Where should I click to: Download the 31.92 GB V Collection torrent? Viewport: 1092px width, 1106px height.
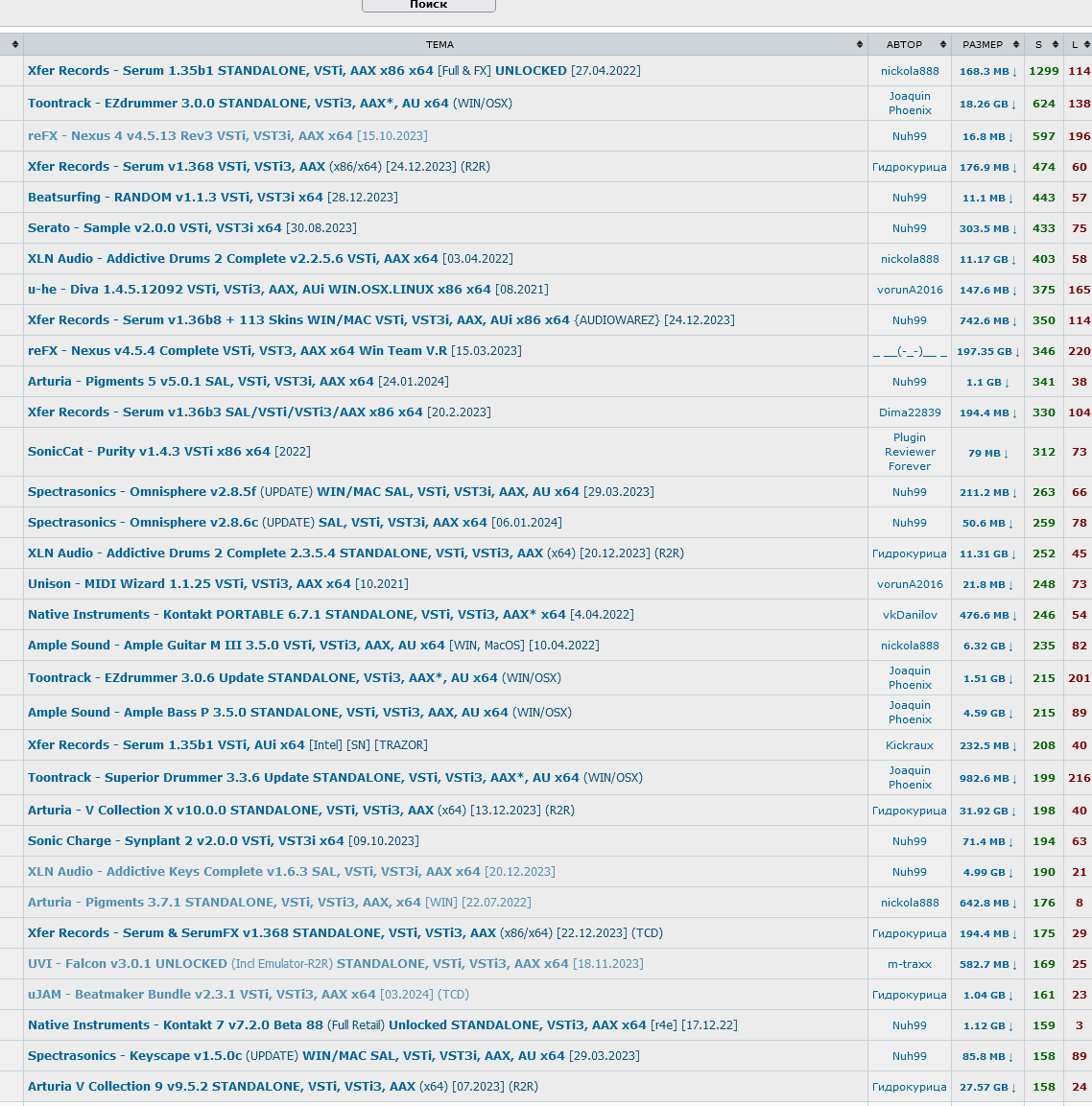(x=987, y=812)
